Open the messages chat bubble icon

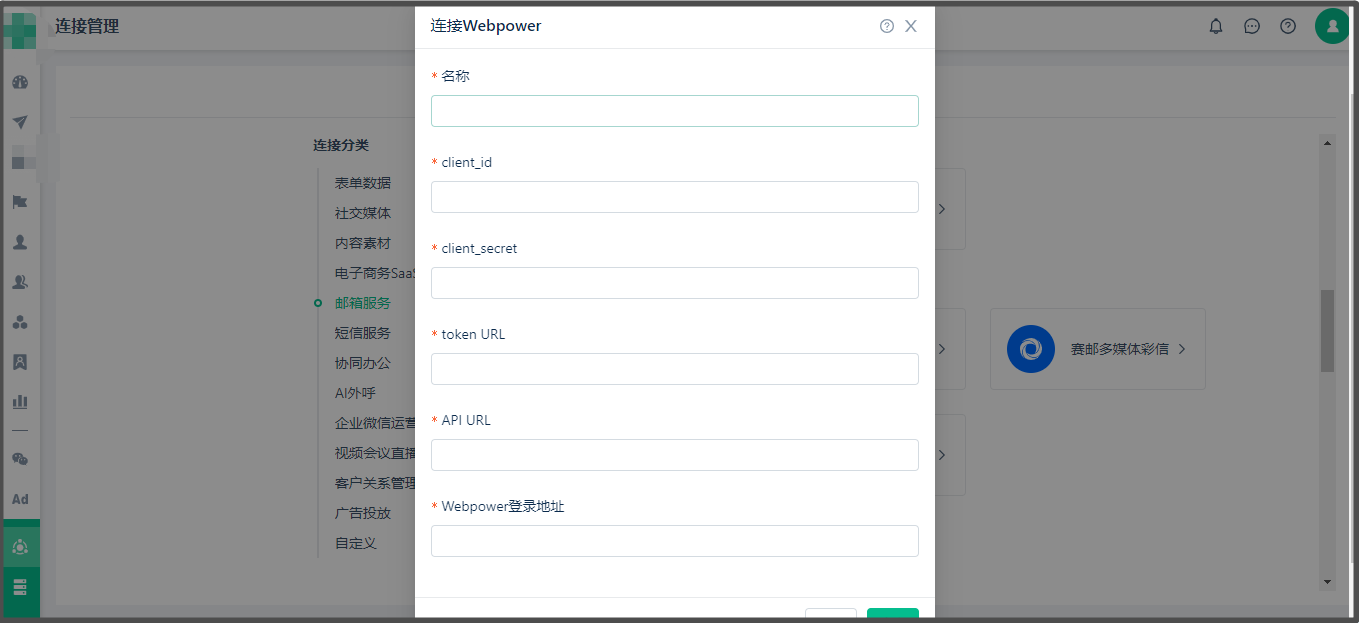click(x=1252, y=26)
